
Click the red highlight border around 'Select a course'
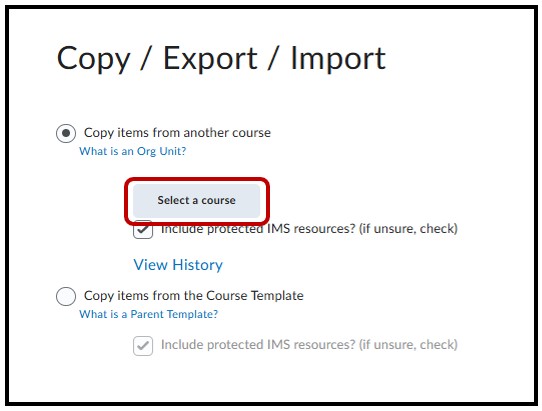(197, 180)
